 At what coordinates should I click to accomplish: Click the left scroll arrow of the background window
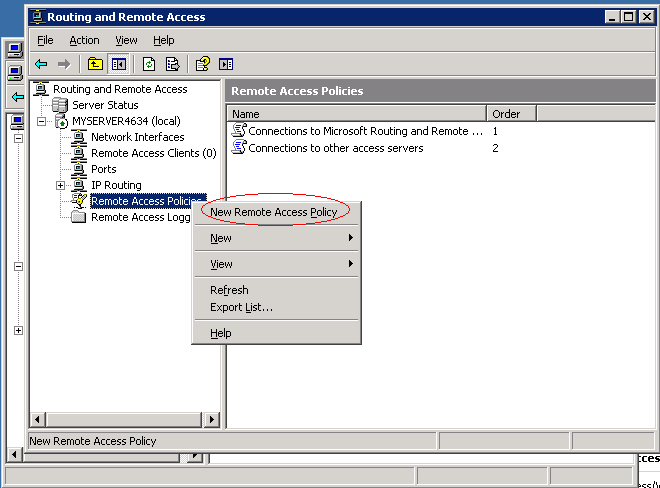coord(14,455)
